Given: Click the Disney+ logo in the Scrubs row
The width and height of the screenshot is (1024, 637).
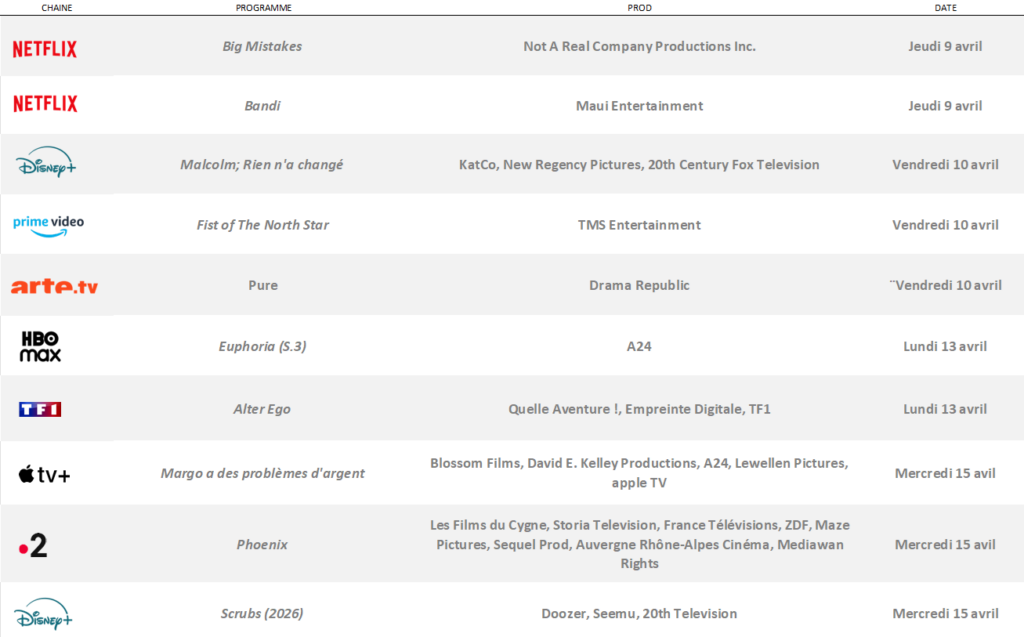Looking at the screenshot, I should tap(45, 614).
